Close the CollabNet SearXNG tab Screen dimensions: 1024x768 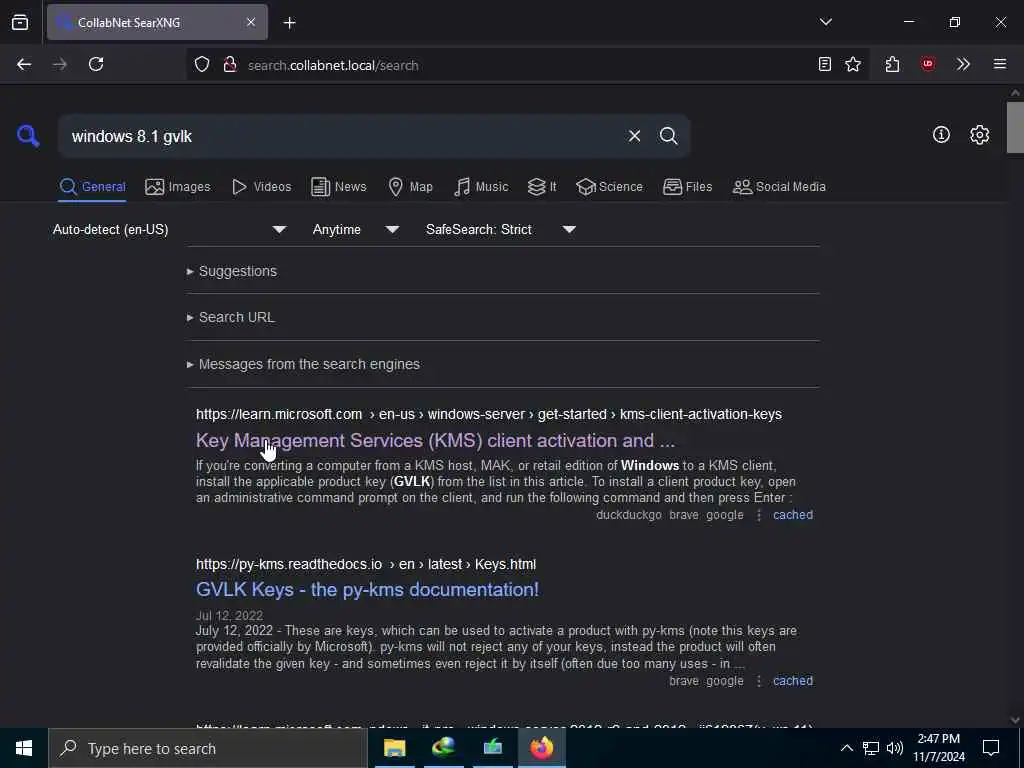pyautogui.click(x=251, y=22)
